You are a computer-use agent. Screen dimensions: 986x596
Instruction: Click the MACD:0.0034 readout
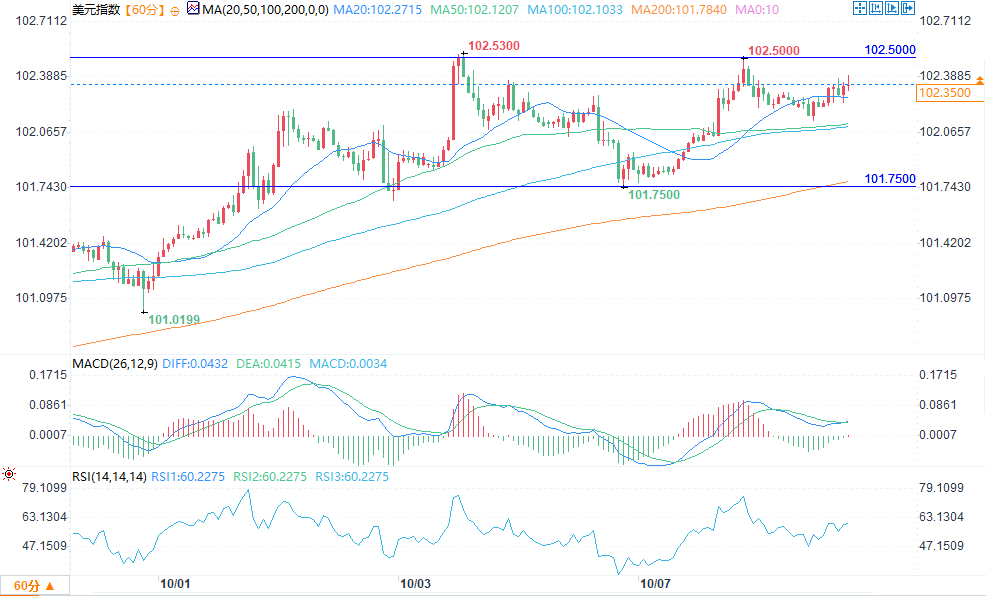coord(348,364)
